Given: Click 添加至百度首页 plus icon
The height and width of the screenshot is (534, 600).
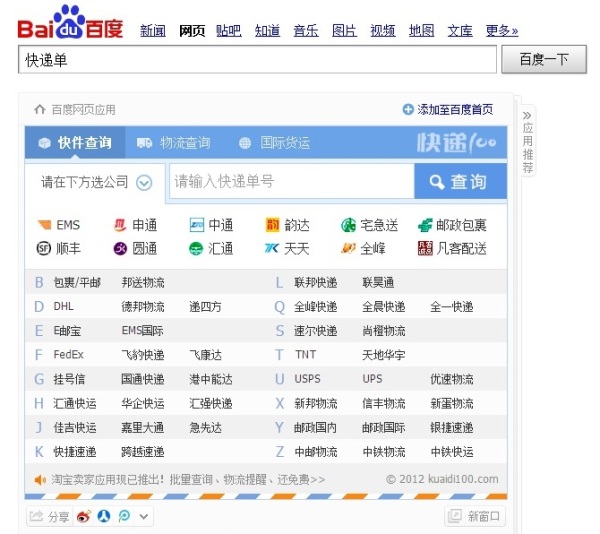Looking at the screenshot, I should click(x=408, y=109).
